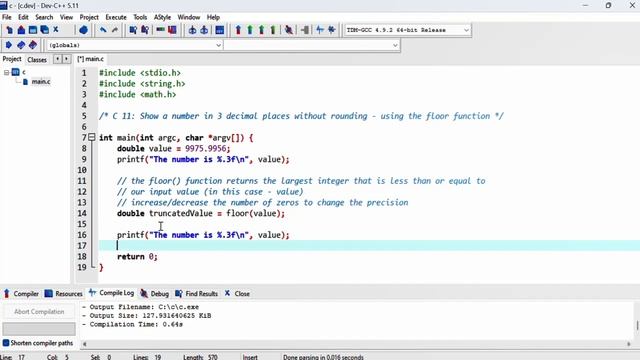Switch to the Project side tab
Viewport: 640px width, 360px height.
tap(12, 59)
